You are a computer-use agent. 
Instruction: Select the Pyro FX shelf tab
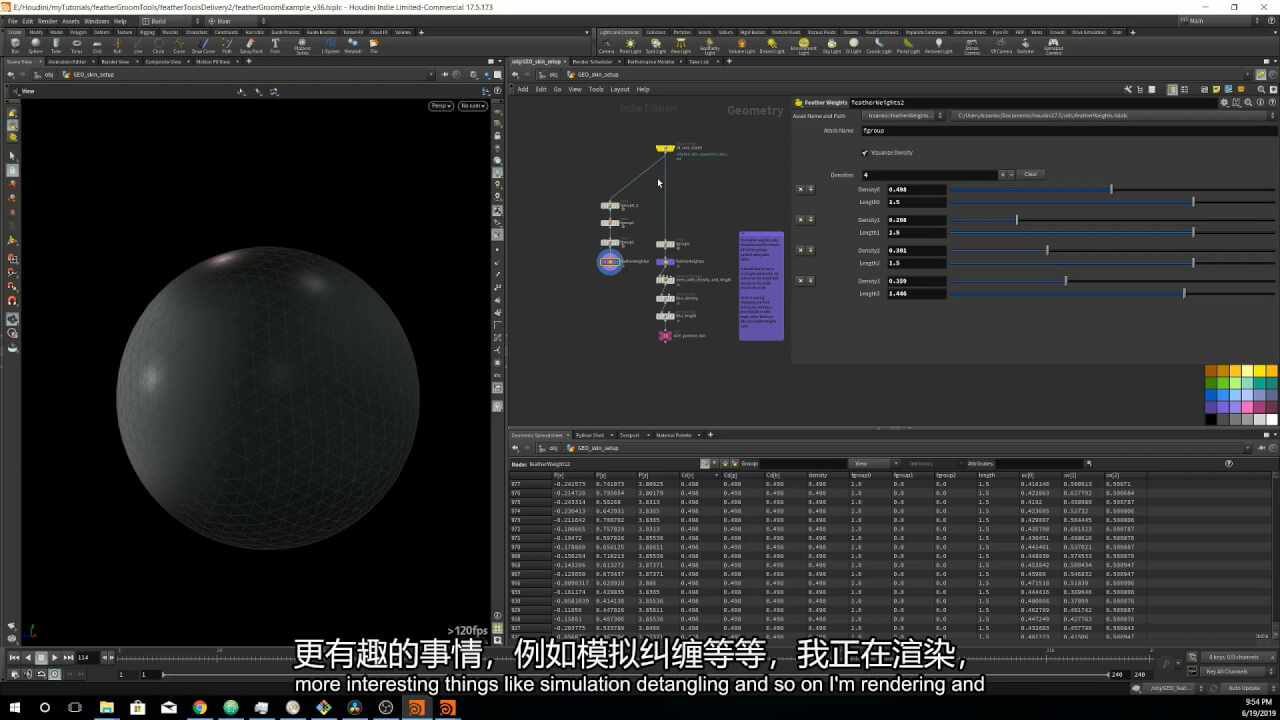(999, 32)
